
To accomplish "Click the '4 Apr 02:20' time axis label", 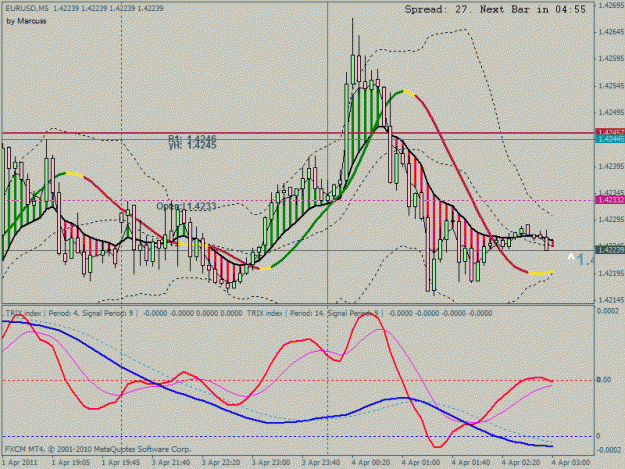I will (521, 463).
